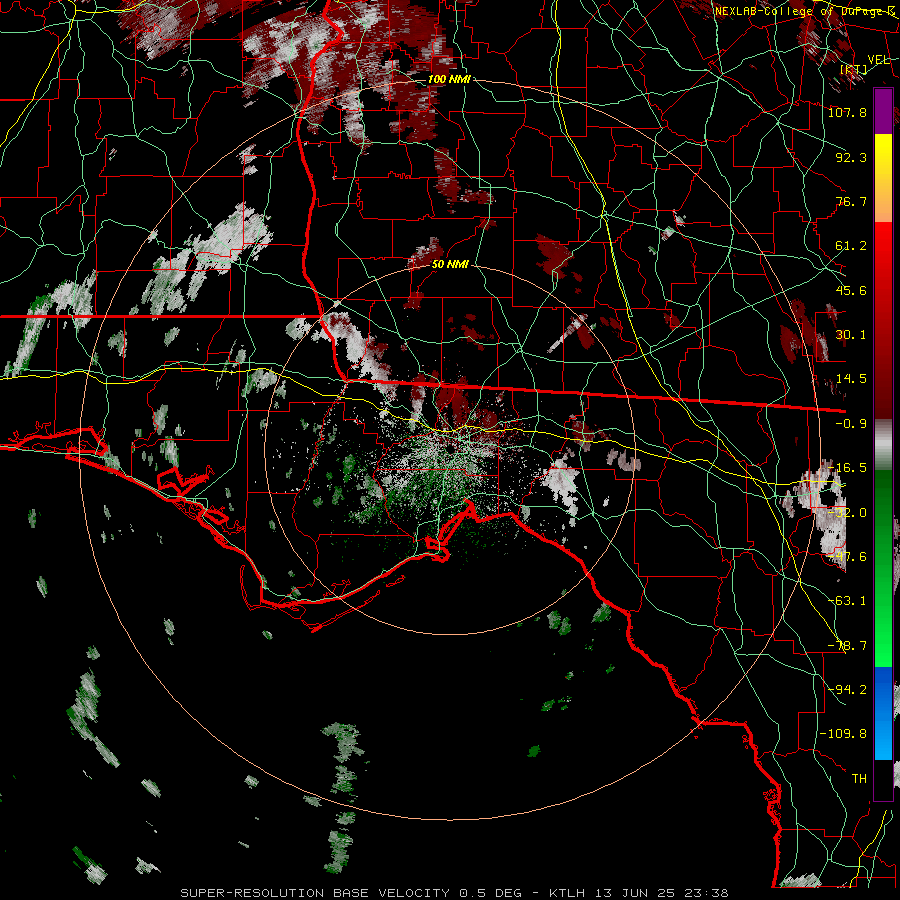The image size is (900, 900).
Task: Pick the gray near-zero color bar segment
Action: 883,445
